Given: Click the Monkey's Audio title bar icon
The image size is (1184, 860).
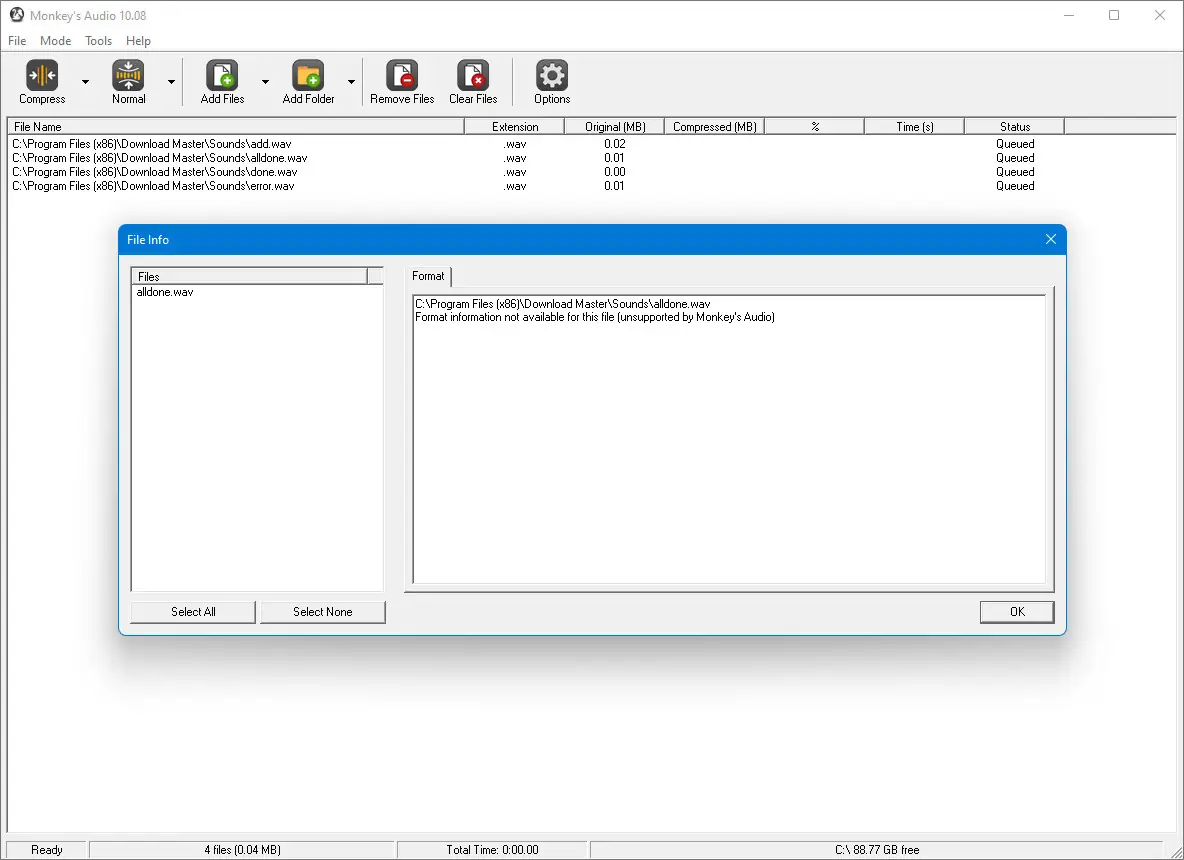Looking at the screenshot, I should tap(17, 15).
